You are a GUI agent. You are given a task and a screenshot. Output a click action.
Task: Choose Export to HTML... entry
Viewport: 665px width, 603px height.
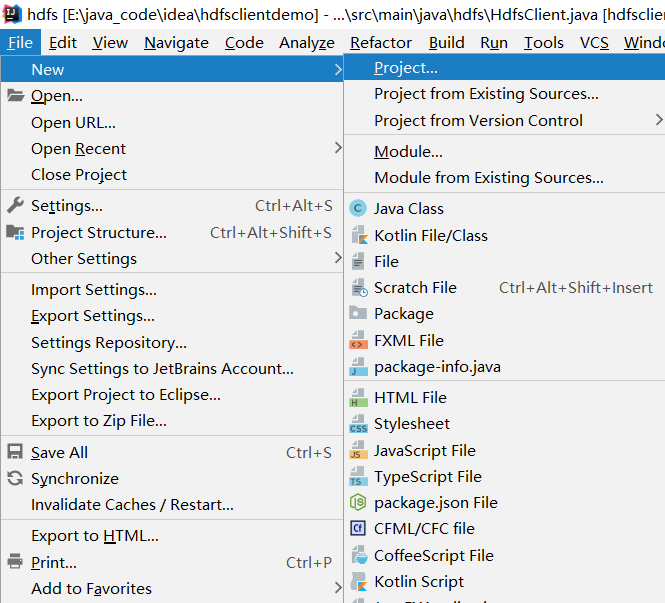tap(172, 536)
